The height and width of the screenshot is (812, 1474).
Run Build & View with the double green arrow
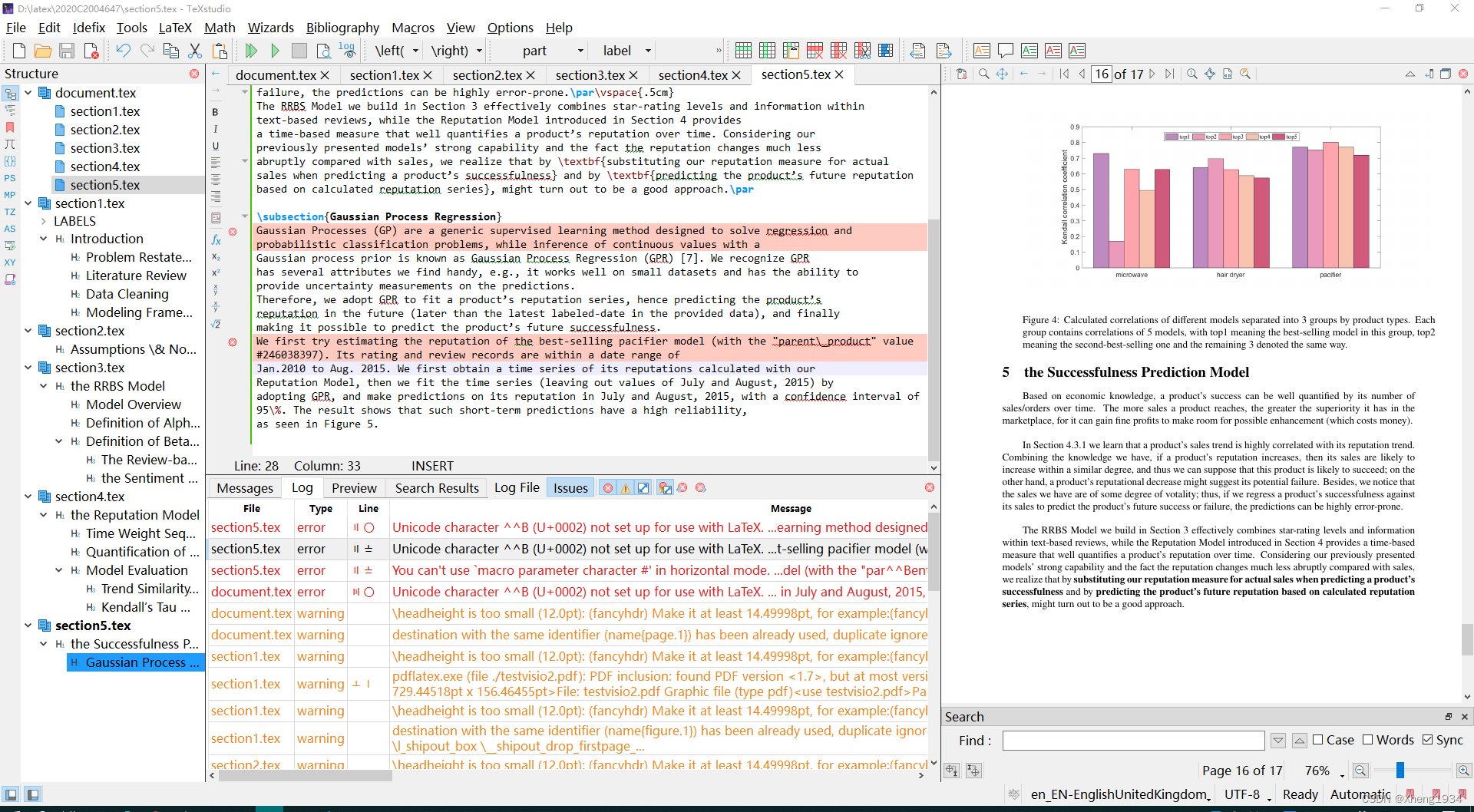pos(252,50)
